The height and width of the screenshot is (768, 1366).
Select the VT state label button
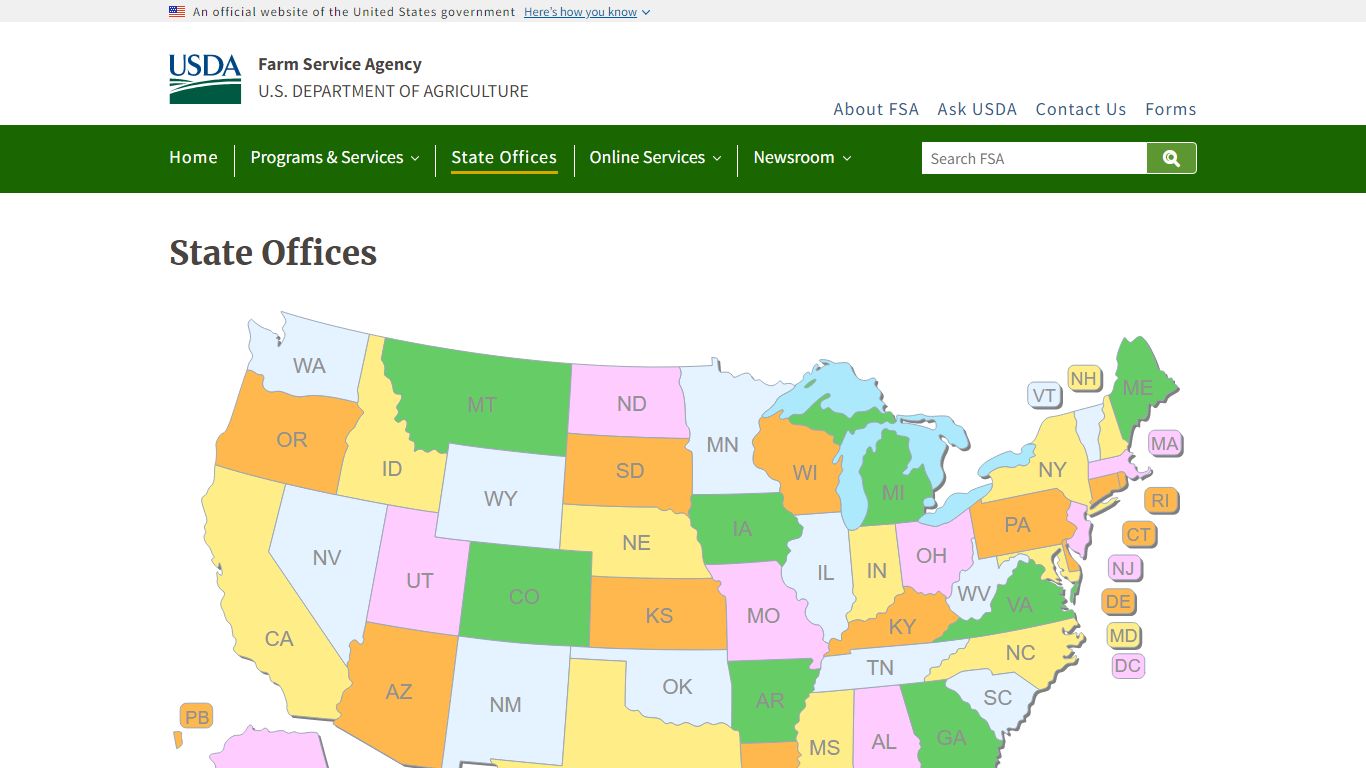(x=1044, y=395)
